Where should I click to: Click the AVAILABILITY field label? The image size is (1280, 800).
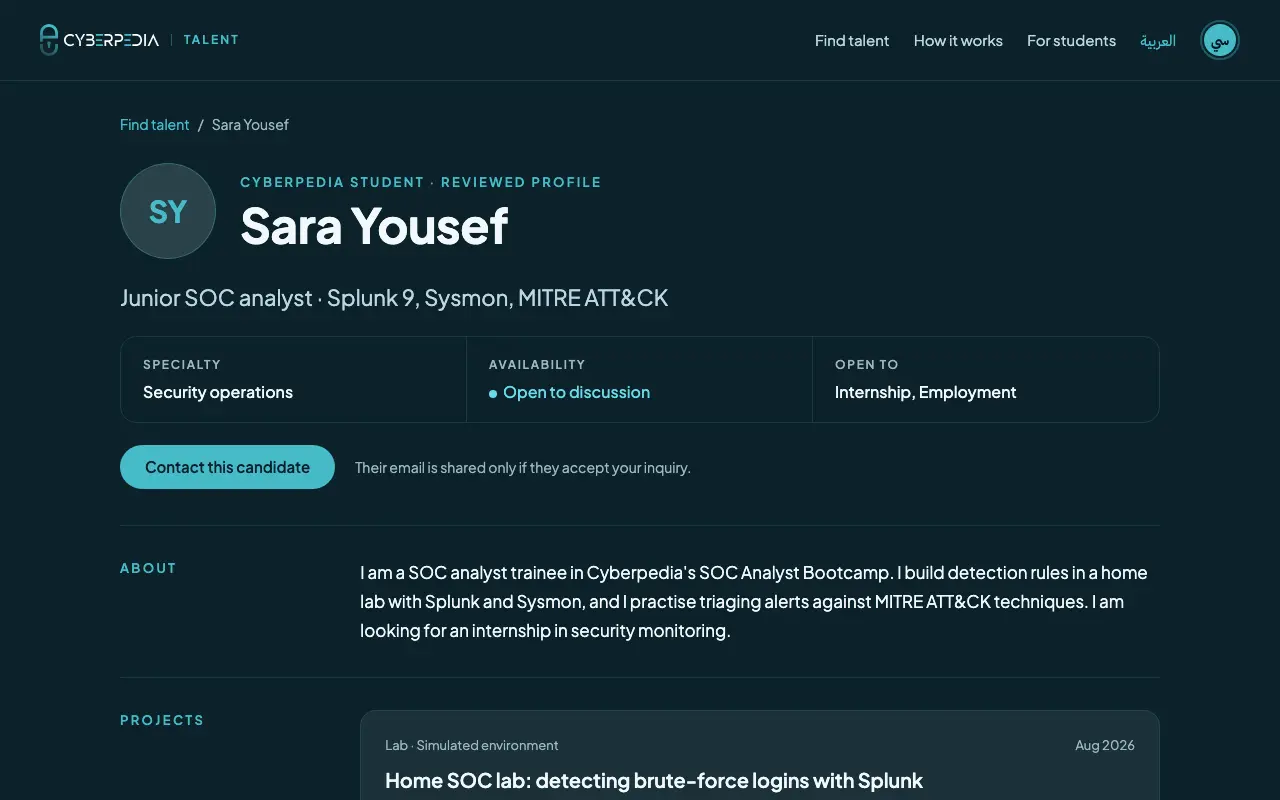click(x=537, y=364)
